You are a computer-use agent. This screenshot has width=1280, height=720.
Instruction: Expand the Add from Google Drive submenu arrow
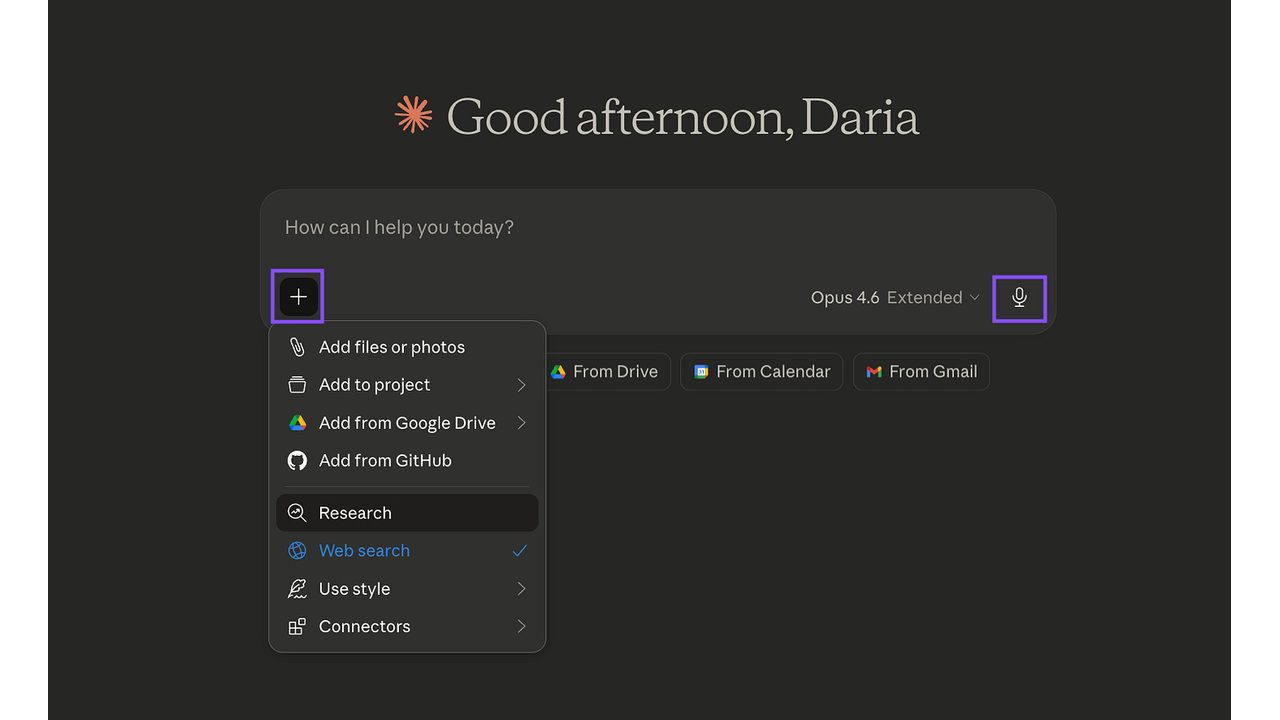pyautogui.click(x=521, y=423)
